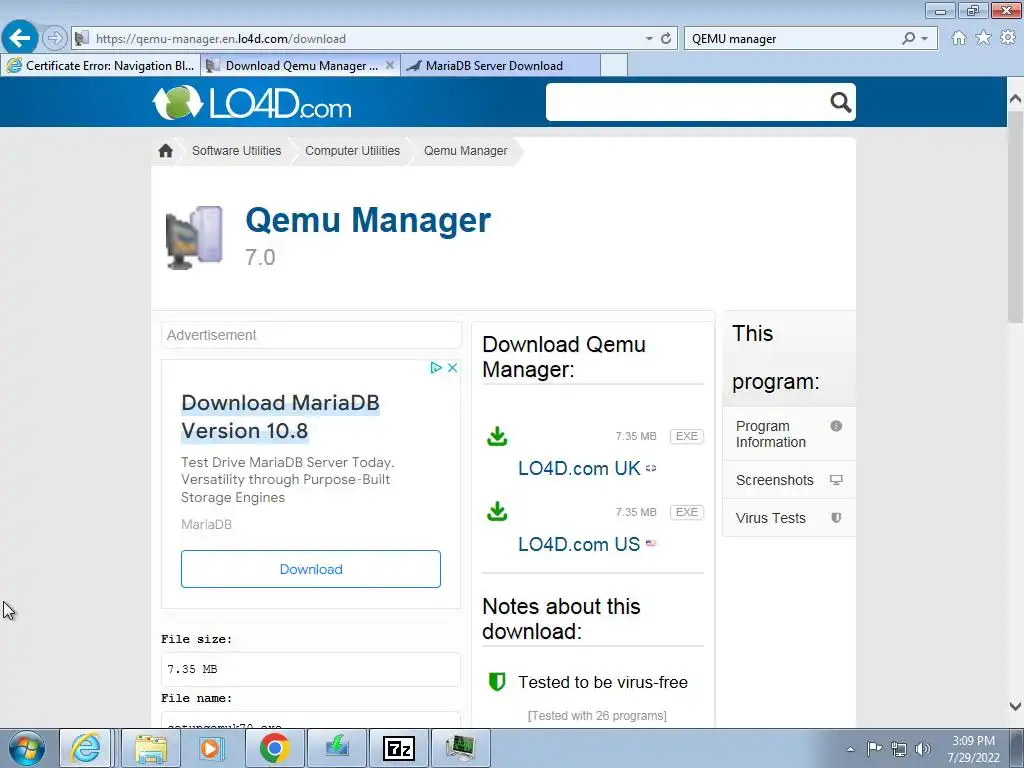Open the address bar autocomplete dropdown arrow
This screenshot has width=1024, height=768.
[x=648, y=39]
